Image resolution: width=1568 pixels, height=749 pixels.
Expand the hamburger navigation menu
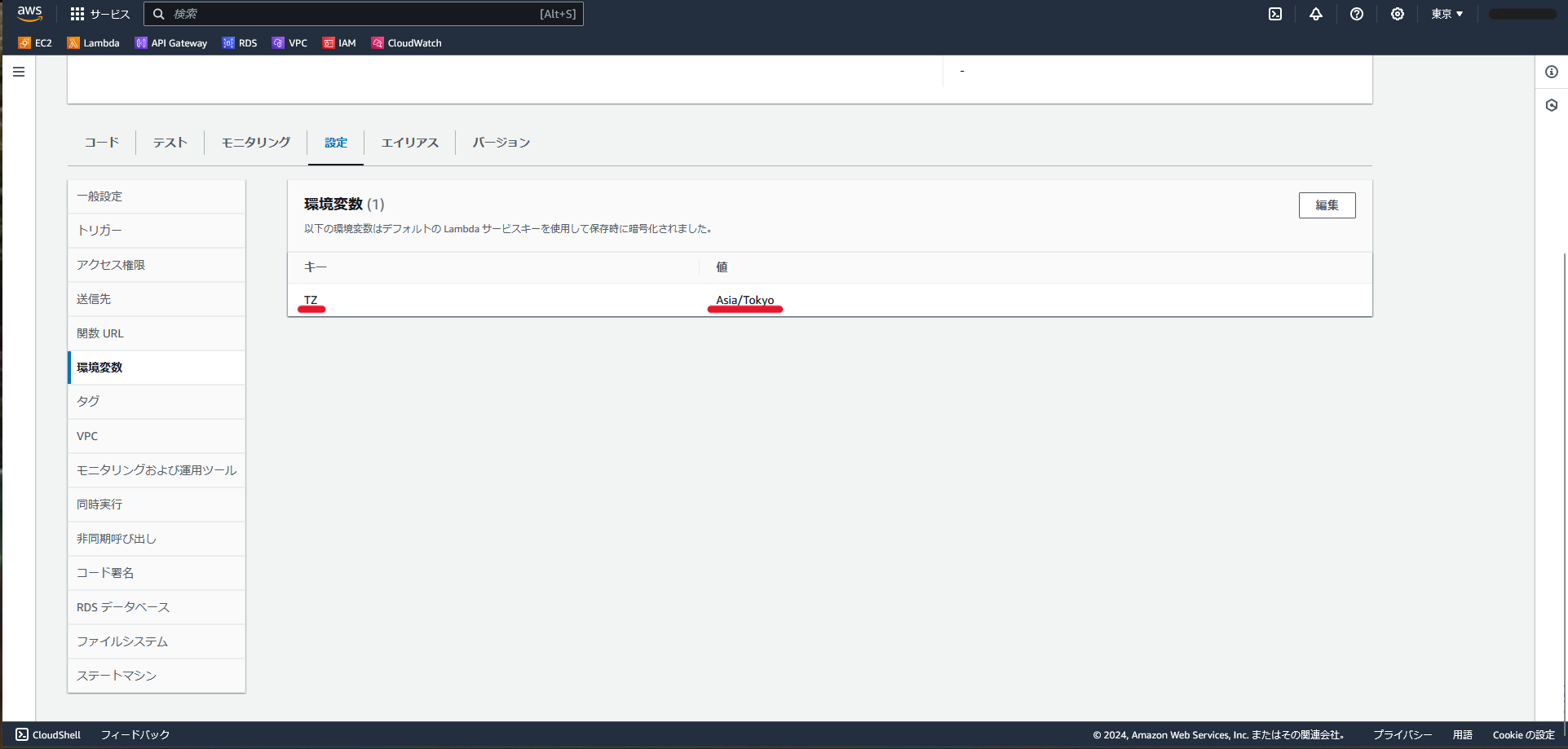(x=19, y=72)
